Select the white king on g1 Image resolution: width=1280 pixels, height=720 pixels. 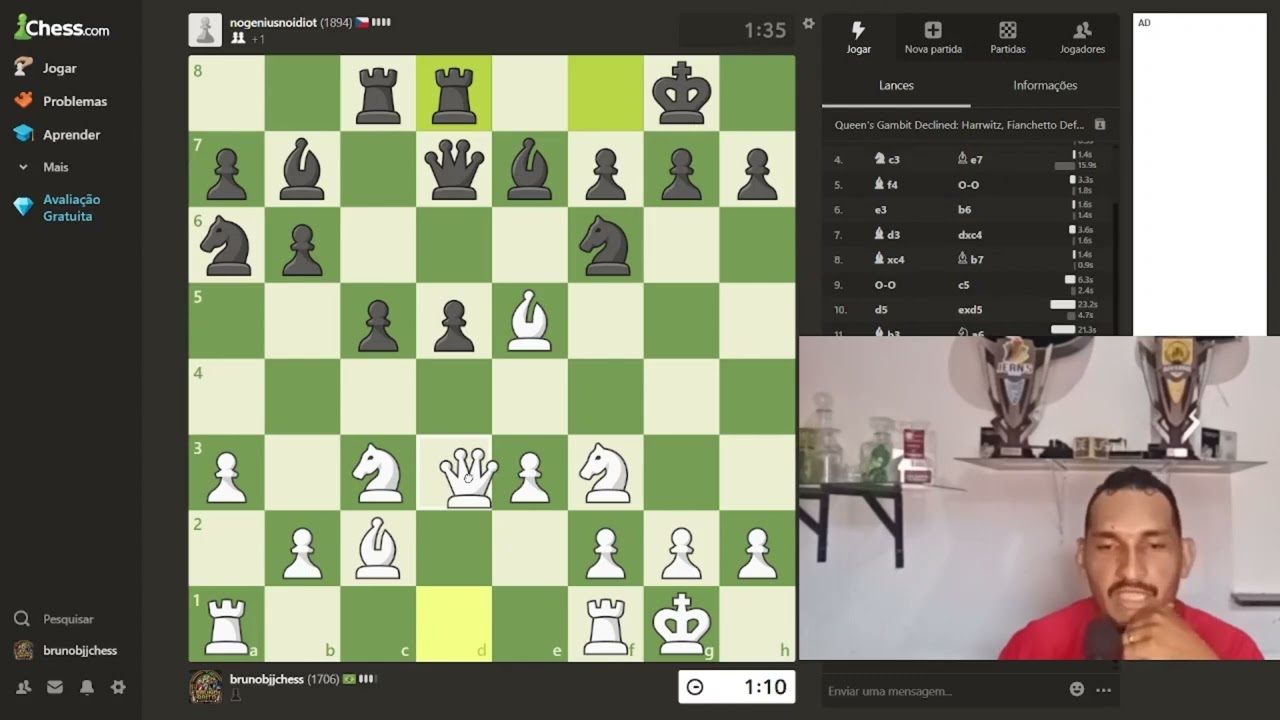(682, 624)
